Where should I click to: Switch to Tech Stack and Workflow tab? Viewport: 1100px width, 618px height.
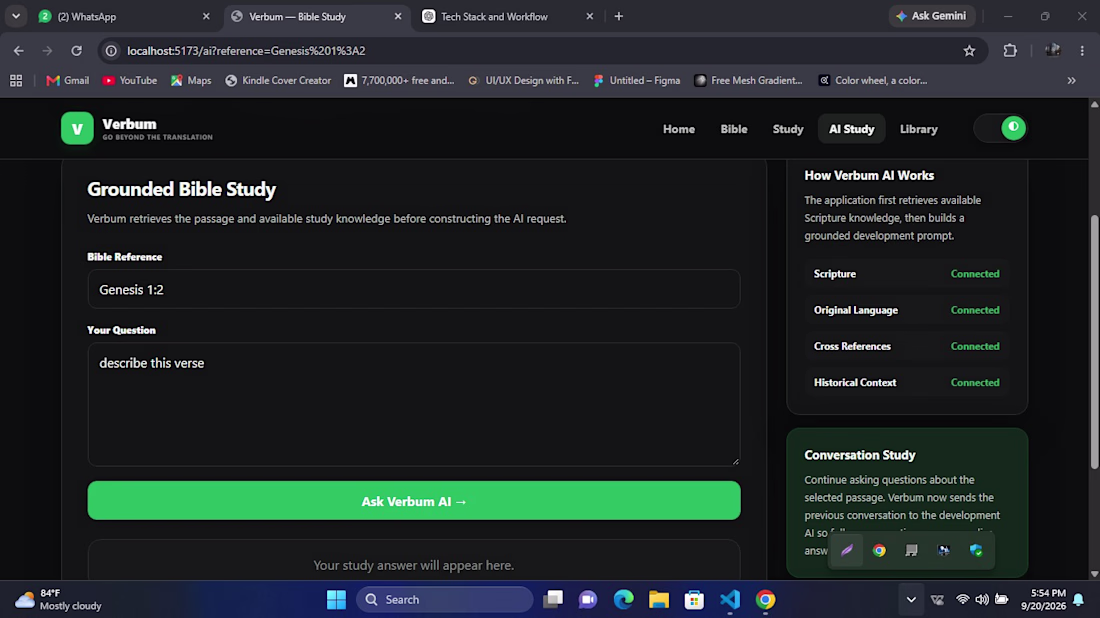[x=507, y=16]
